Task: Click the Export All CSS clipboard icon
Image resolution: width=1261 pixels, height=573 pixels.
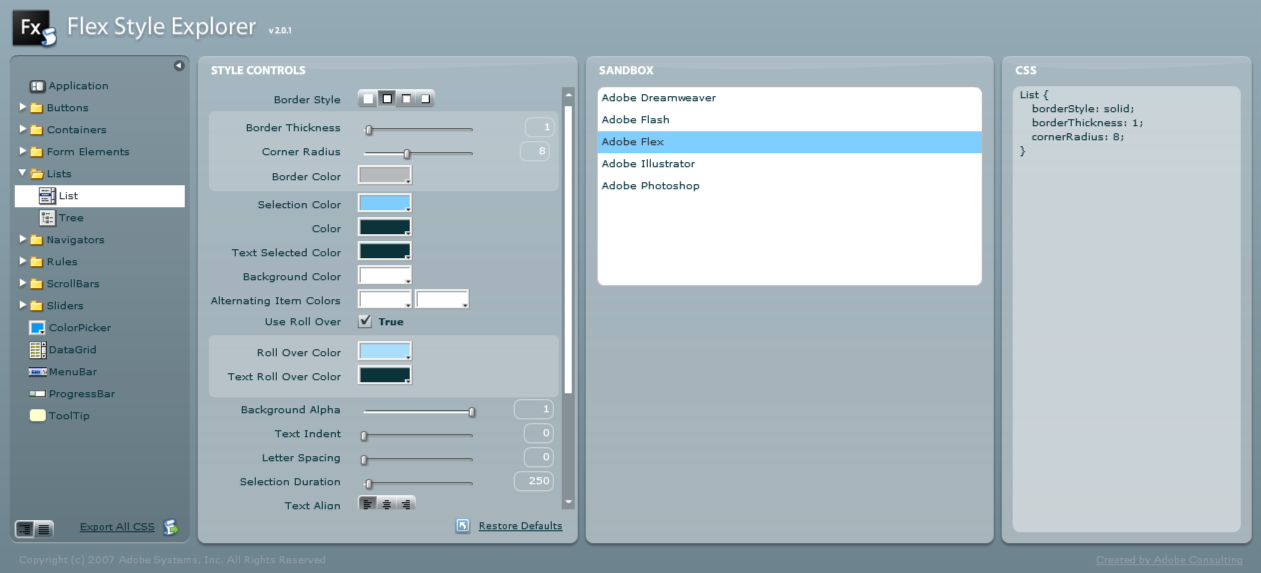Action: 171,527
